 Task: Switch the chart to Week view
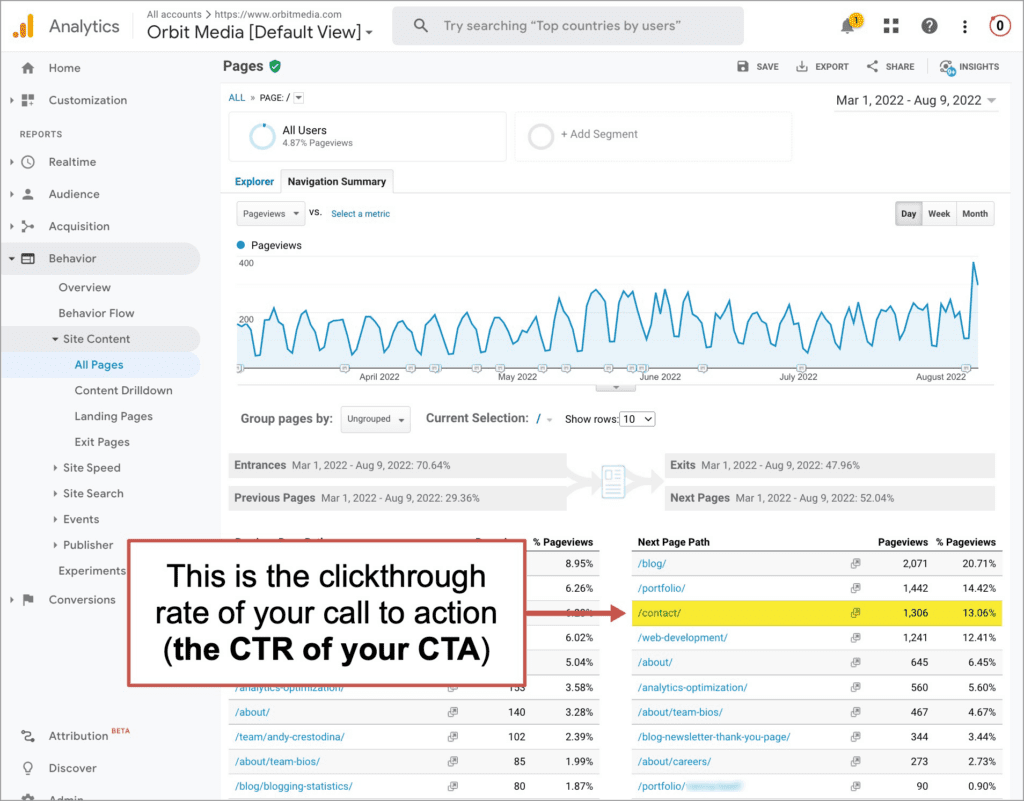click(x=939, y=213)
